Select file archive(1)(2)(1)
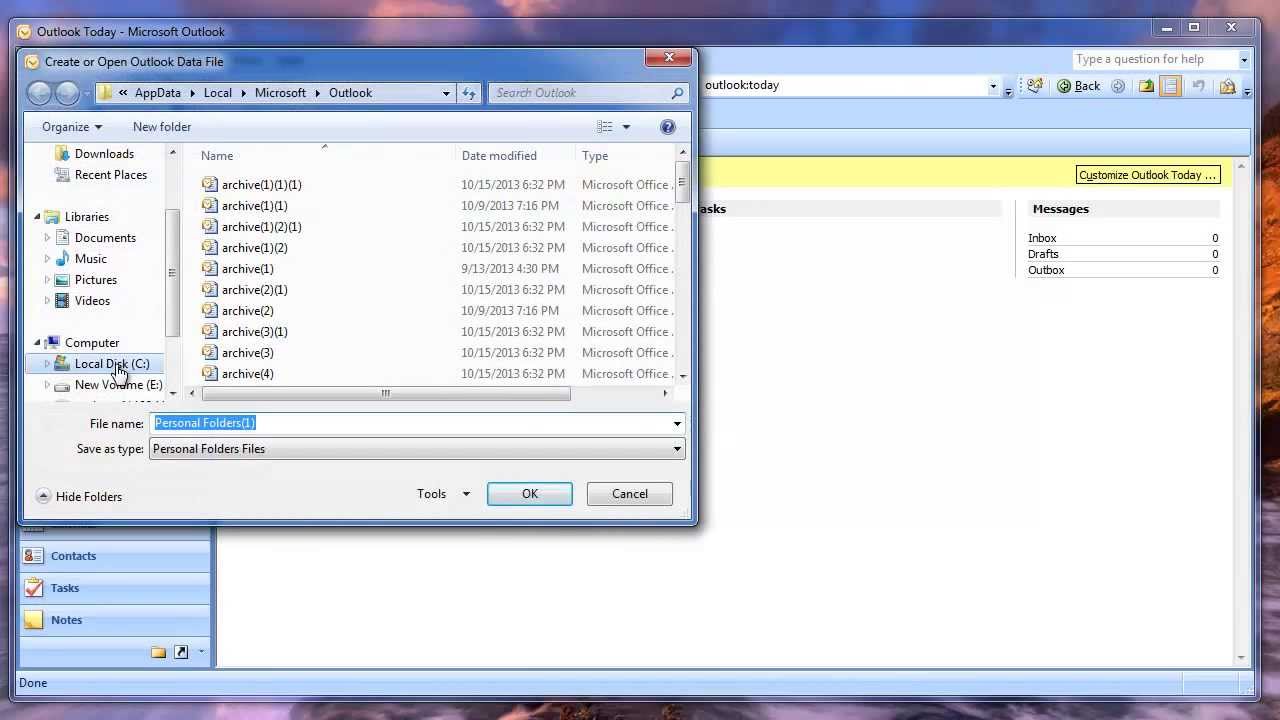Image resolution: width=1280 pixels, height=720 pixels. pos(262,227)
